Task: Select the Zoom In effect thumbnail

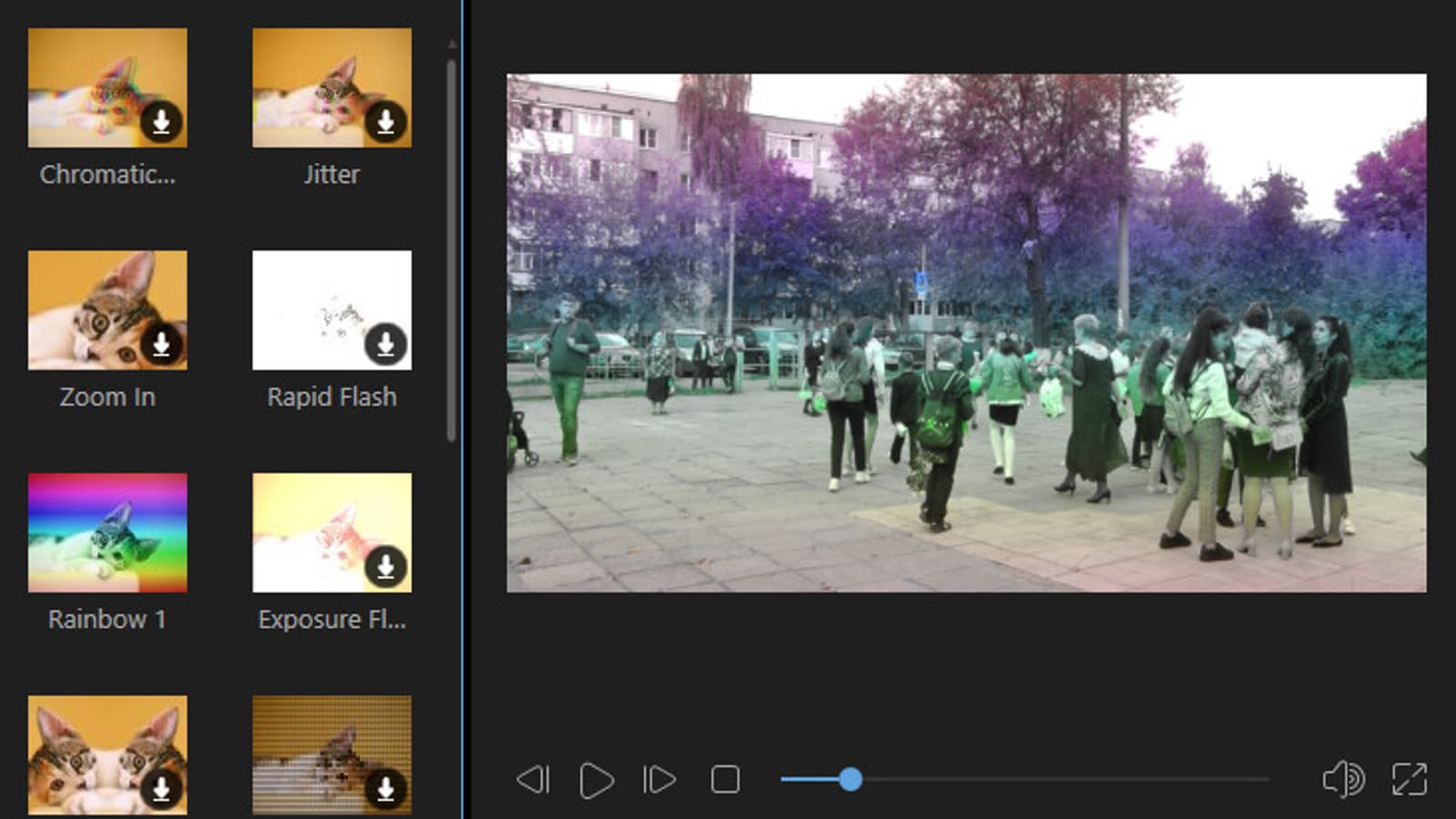Action: click(x=107, y=310)
